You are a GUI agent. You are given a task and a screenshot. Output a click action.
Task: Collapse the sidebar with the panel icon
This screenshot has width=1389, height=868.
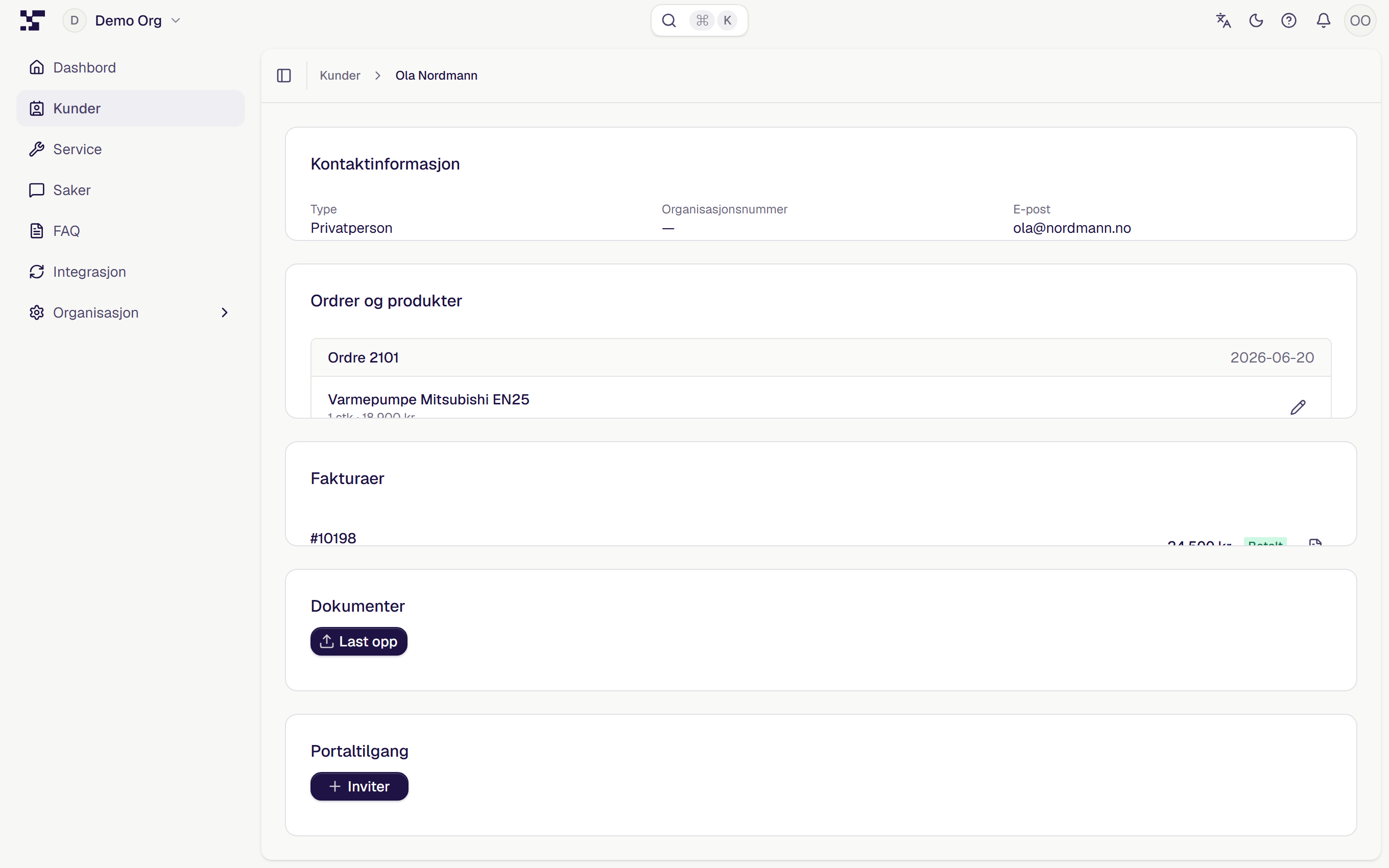[284, 75]
